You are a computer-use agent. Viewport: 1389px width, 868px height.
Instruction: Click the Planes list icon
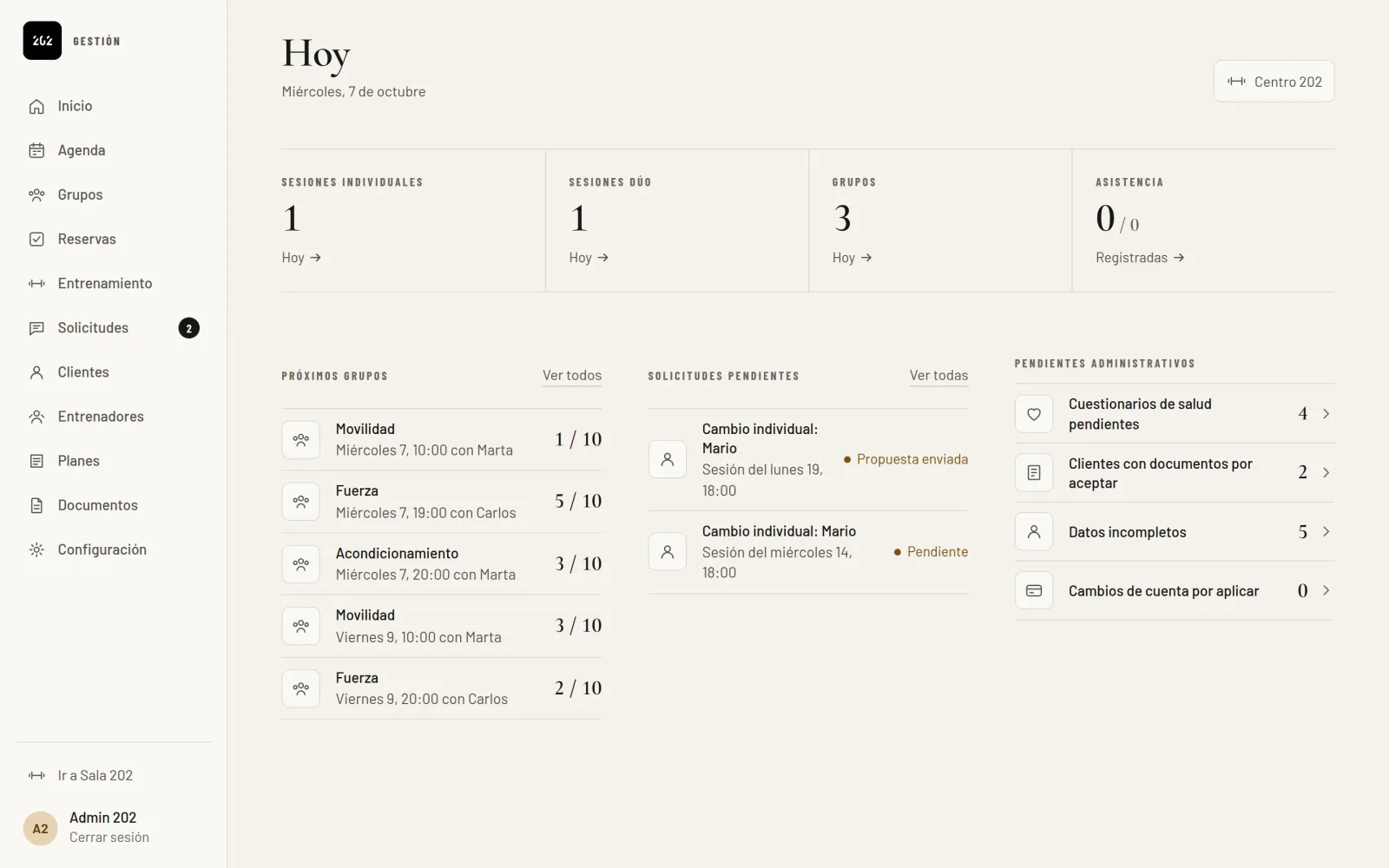(36, 461)
